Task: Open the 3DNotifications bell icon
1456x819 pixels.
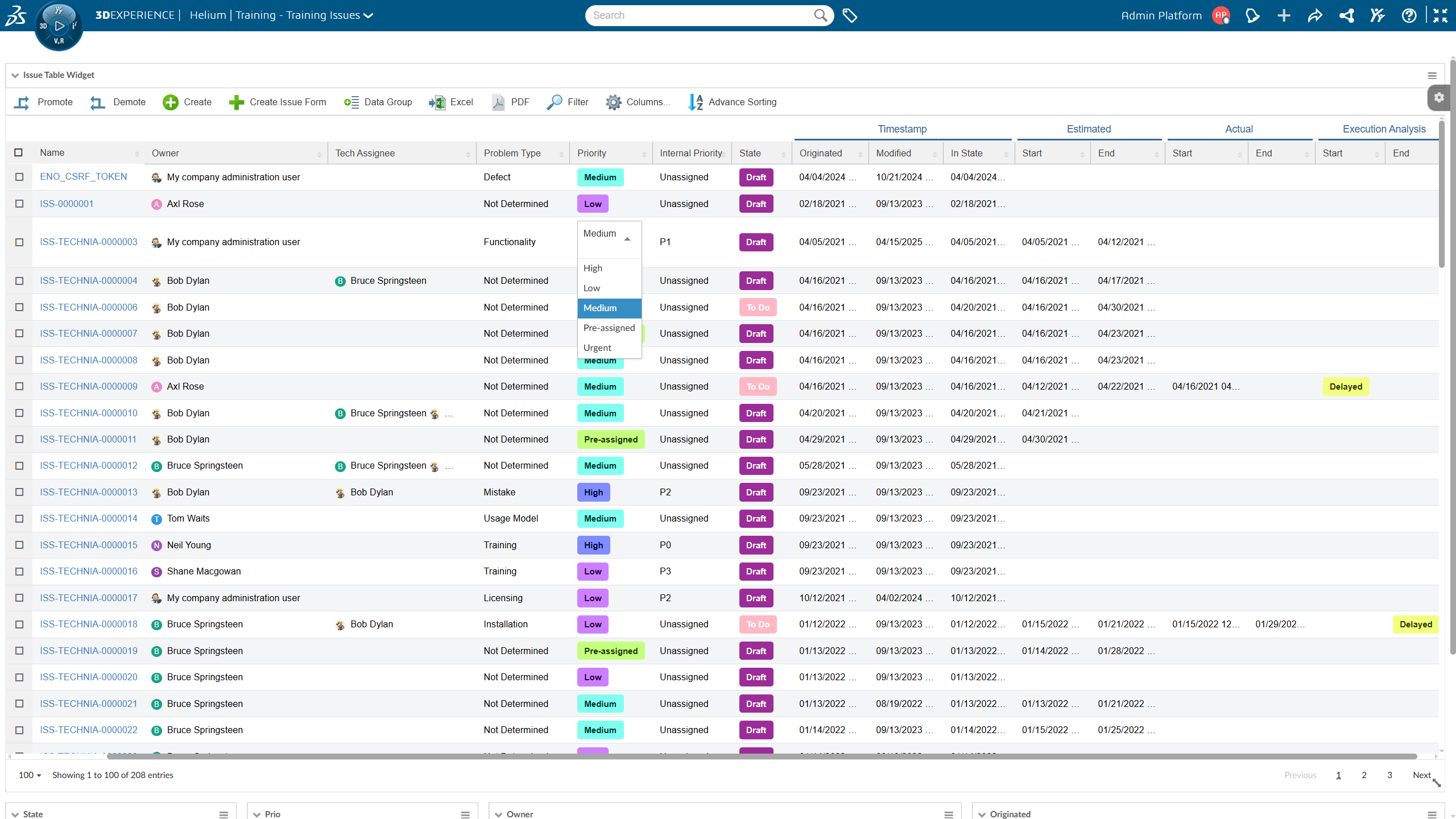Action: click(1253, 15)
